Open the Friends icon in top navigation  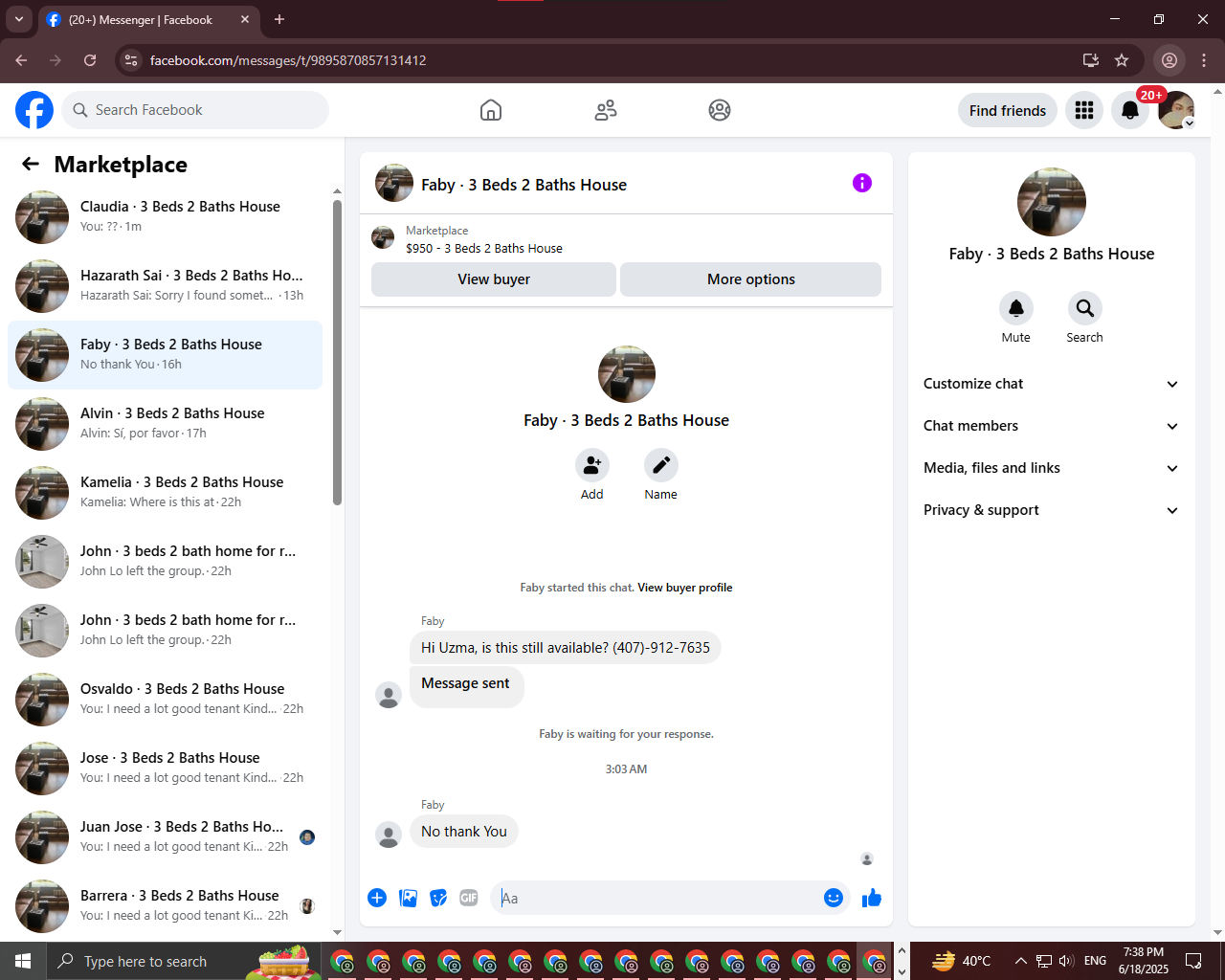pos(606,110)
